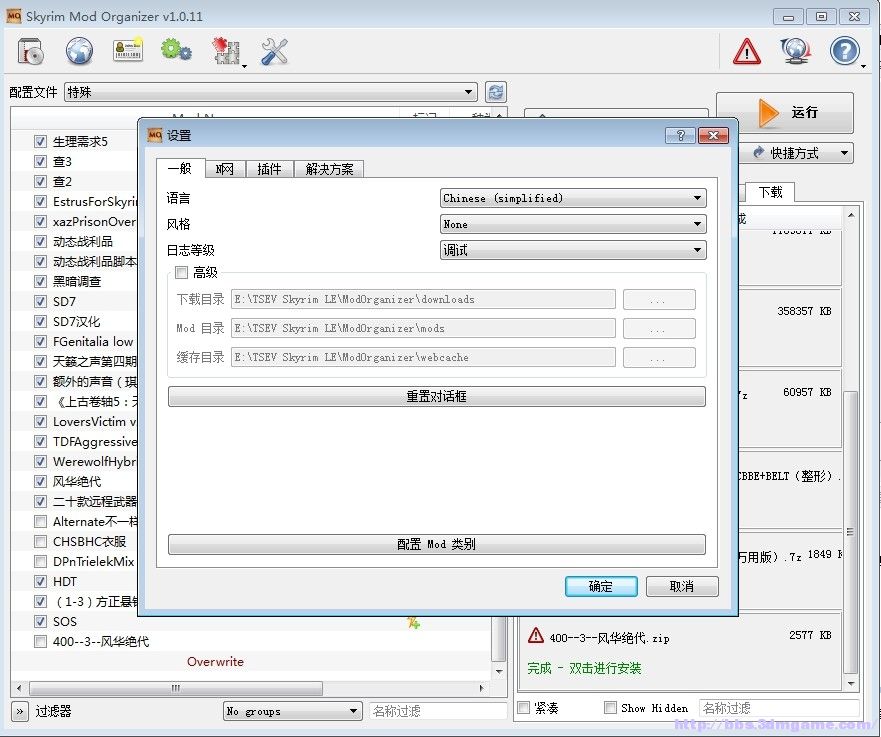The width and height of the screenshot is (881, 737).
Task: Click the 配置 Mod 类别 button
Action: pyautogui.click(x=437, y=544)
